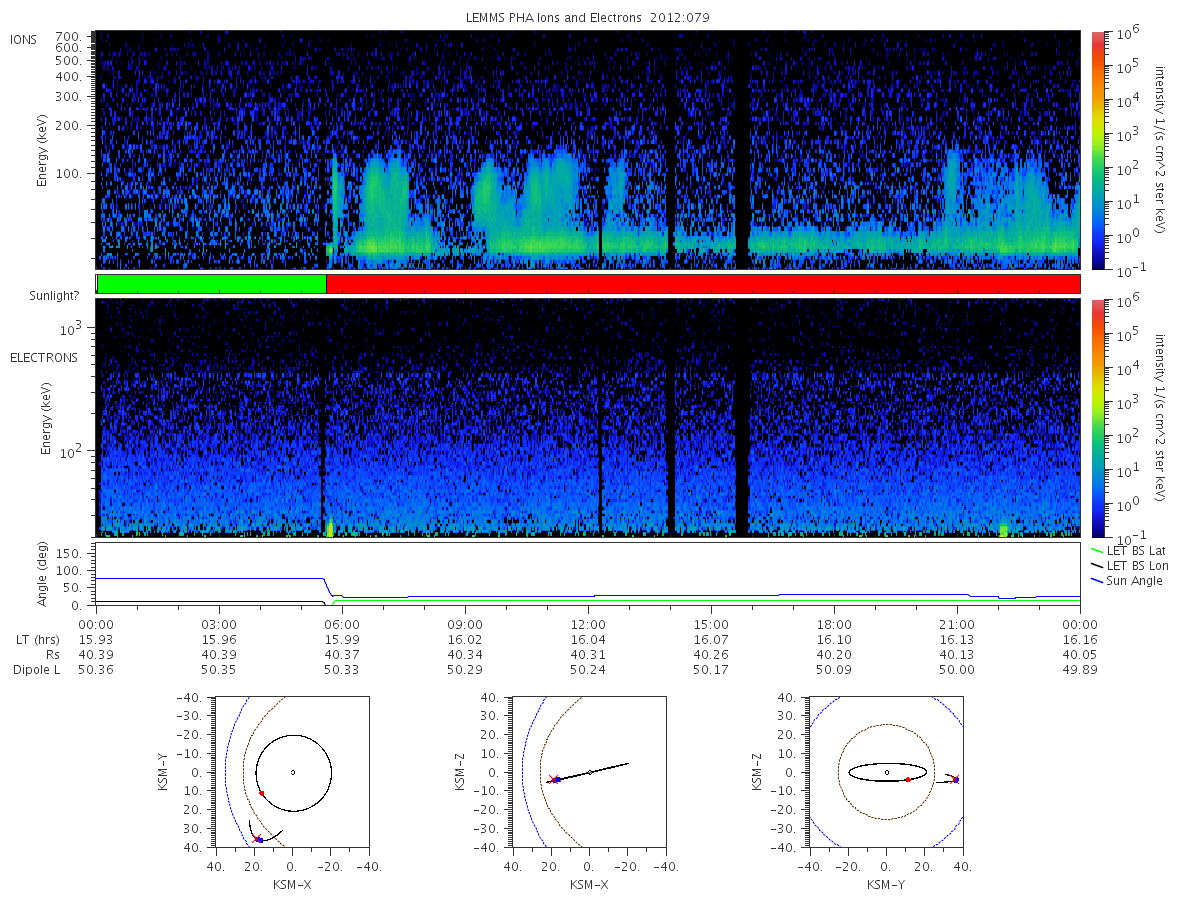Open the electrons energy spectrogram panel
Image resolution: width=1200 pixels, height=900 pixels.
[588, 417]
